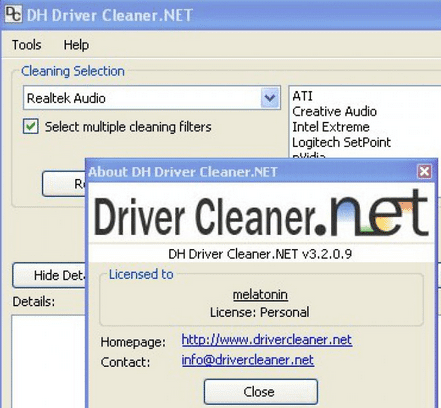441x408 pixels.
Task: Click the Close button in About dialog
Action: [261, 392]
